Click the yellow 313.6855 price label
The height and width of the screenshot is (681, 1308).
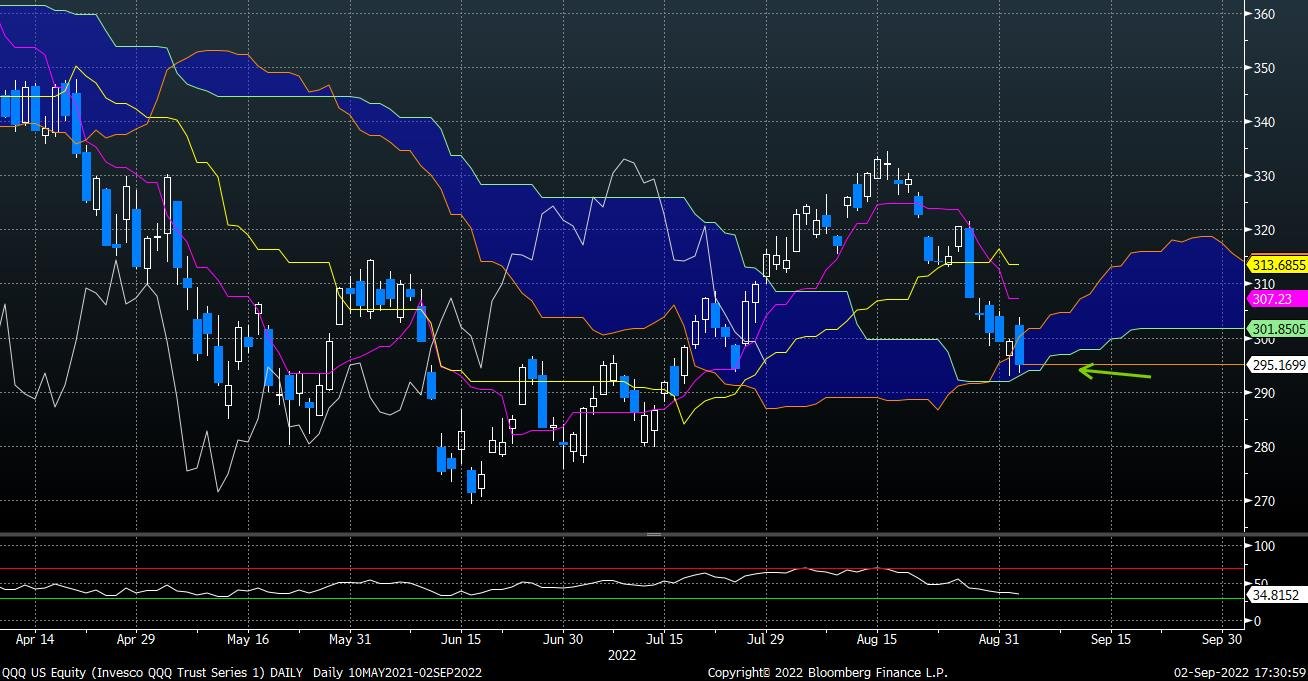[1282, 266]
